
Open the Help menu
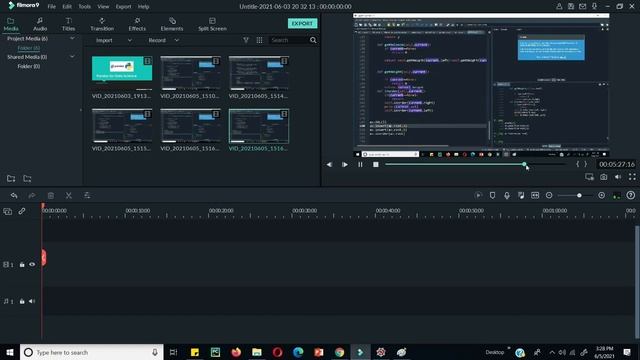click(x=143, y=7)
